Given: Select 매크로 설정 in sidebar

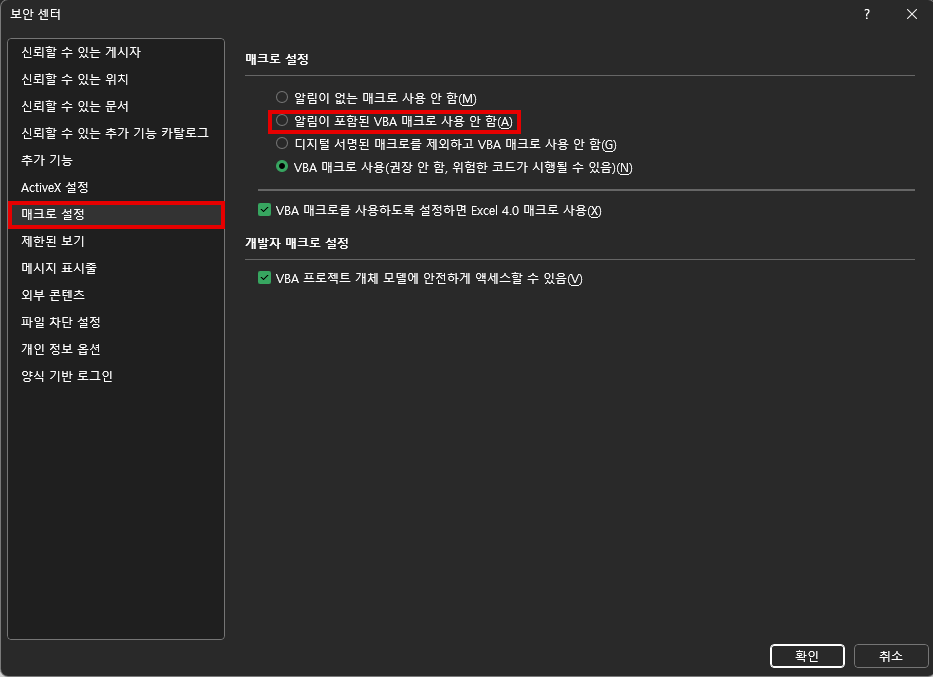Looking at the screenshot, I should point(116,214).
